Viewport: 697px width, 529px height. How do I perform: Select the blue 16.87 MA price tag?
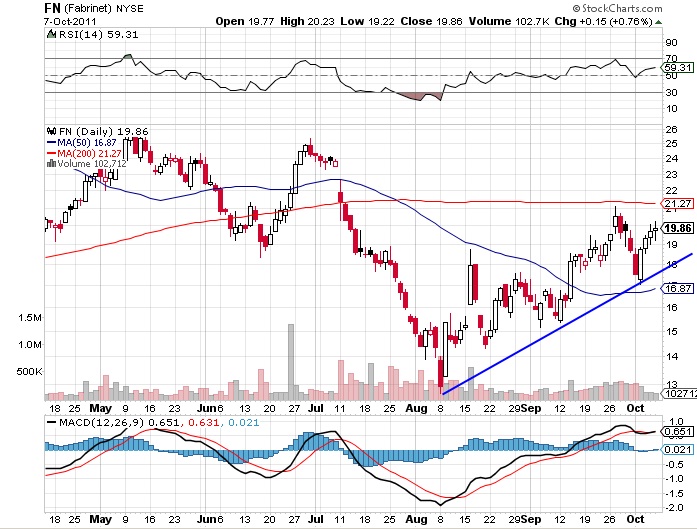coord(678,288)
